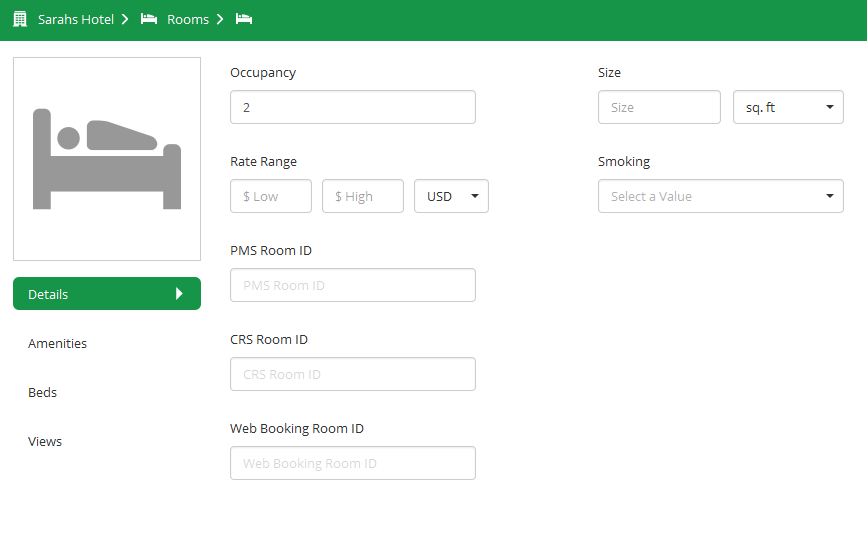Click the Occupancy label

tap(263, 72)
